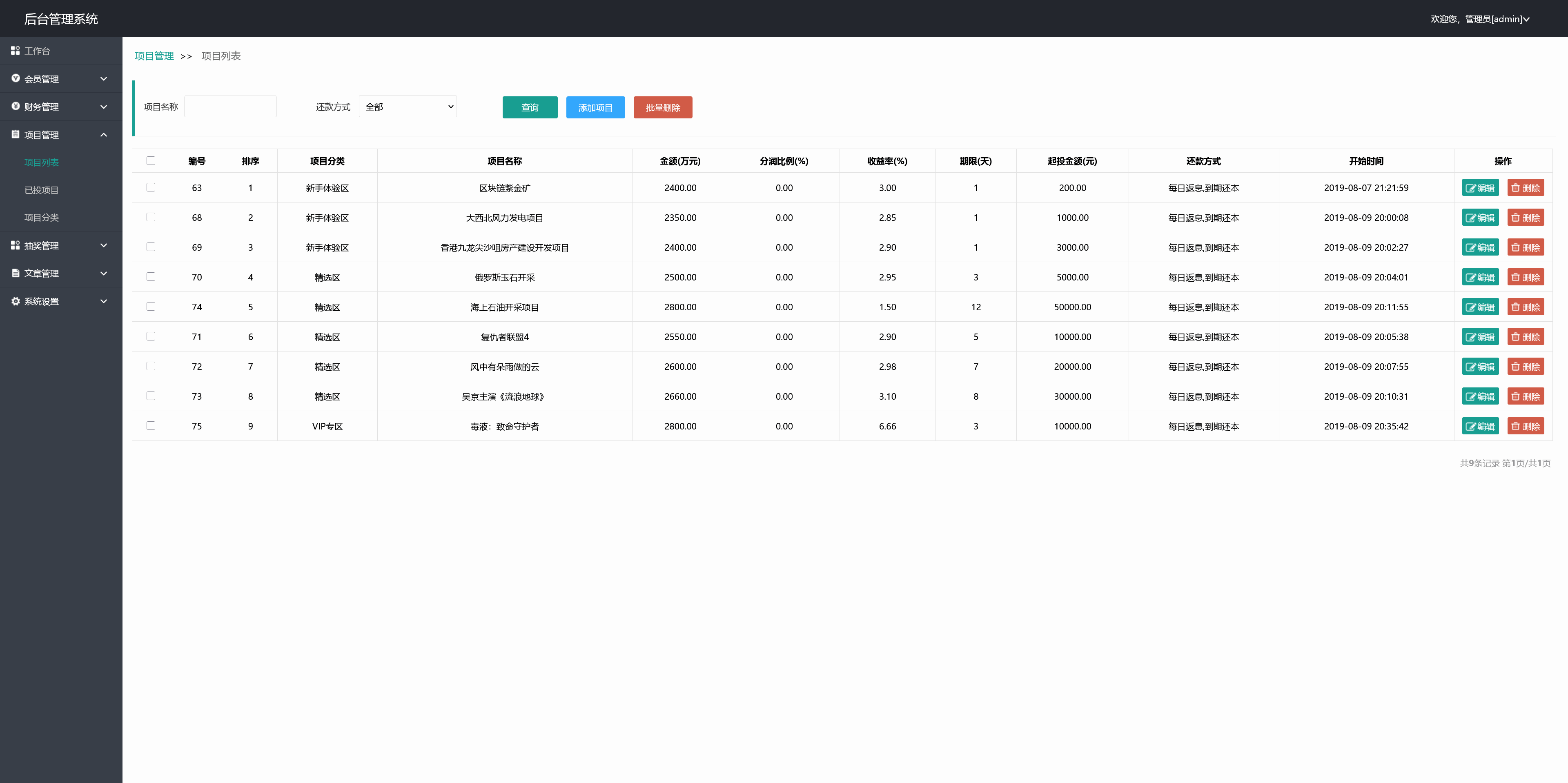1568x783 pixels.
Task: Toggle the select-all checkbox in the table header
Action: click(x=151, y=160)
